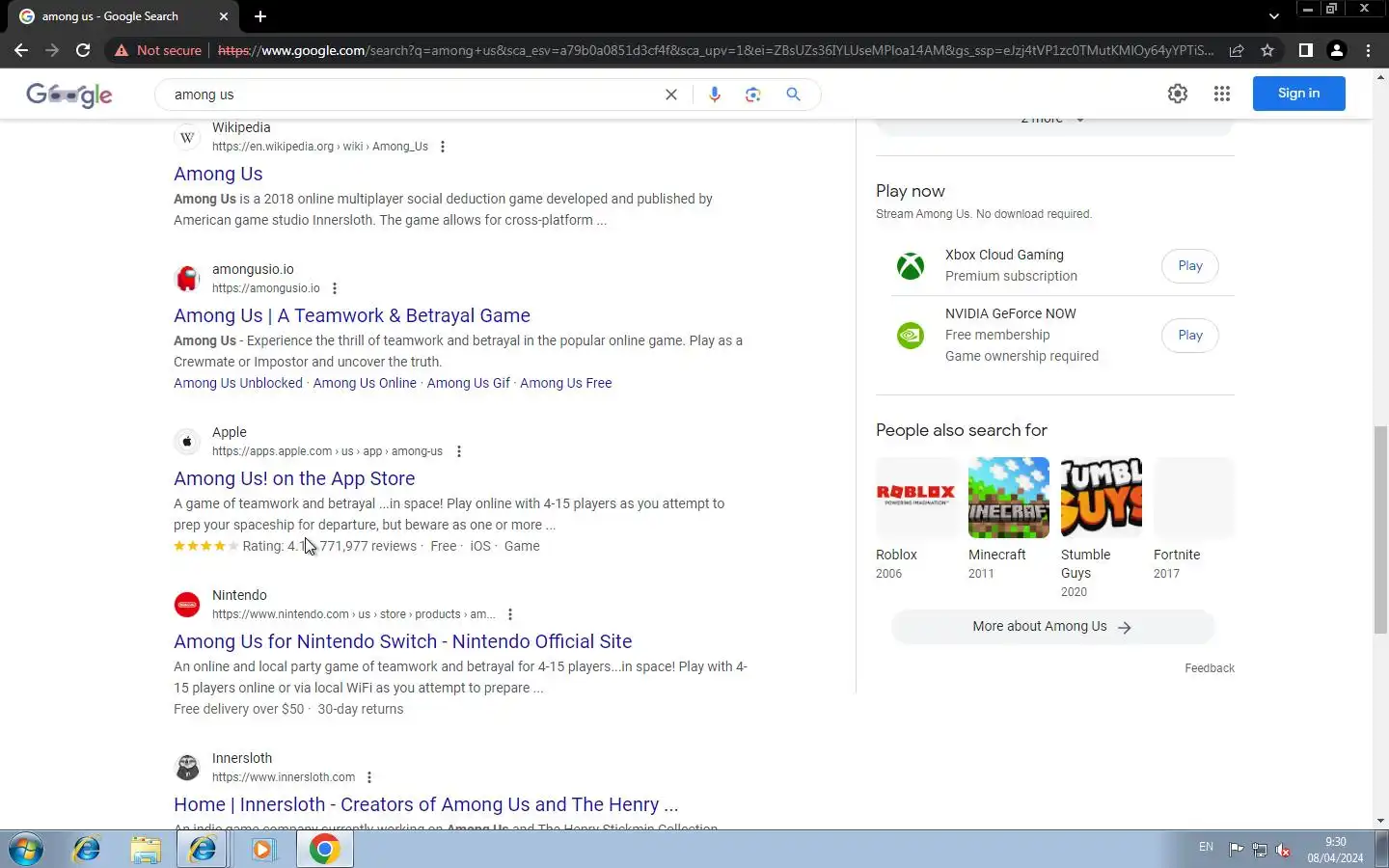Click the Nintendo red favicon
The width and height of the screenshot is (1389, 868).
(x=187, y=605)
